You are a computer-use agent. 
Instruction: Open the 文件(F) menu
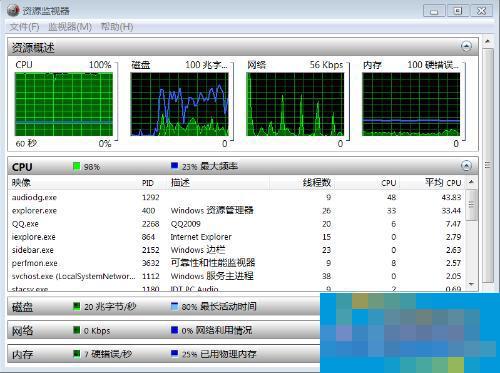[x=24, y=27]
